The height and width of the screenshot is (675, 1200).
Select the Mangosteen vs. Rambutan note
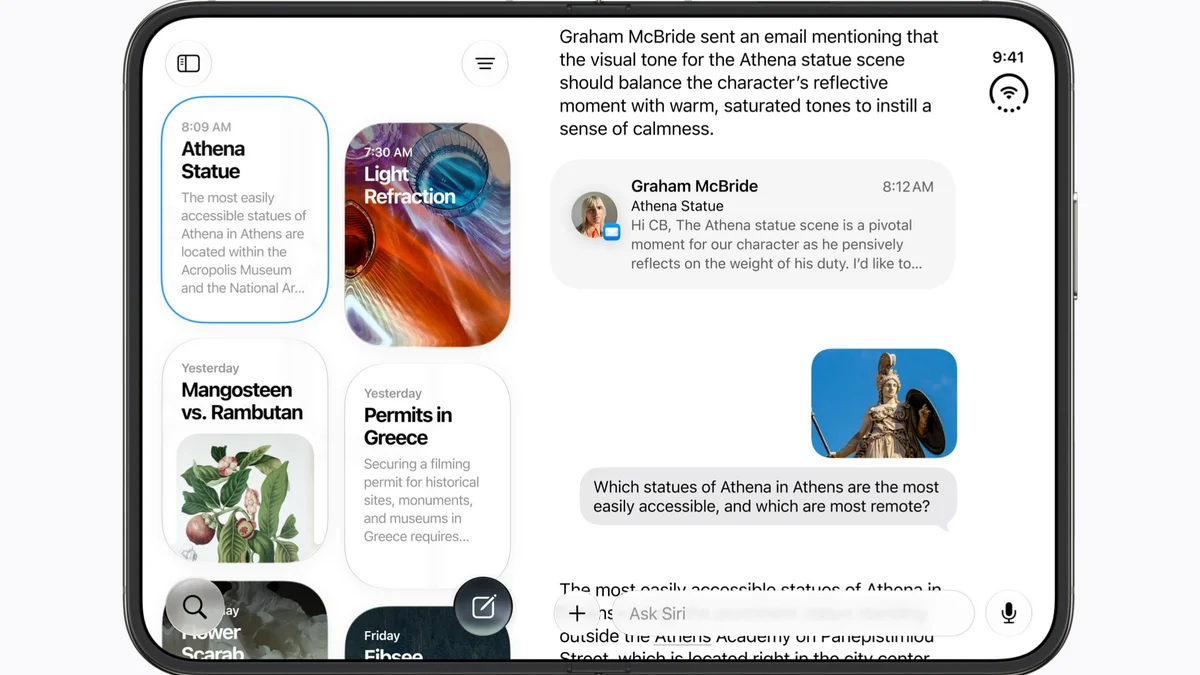point(245,453)
